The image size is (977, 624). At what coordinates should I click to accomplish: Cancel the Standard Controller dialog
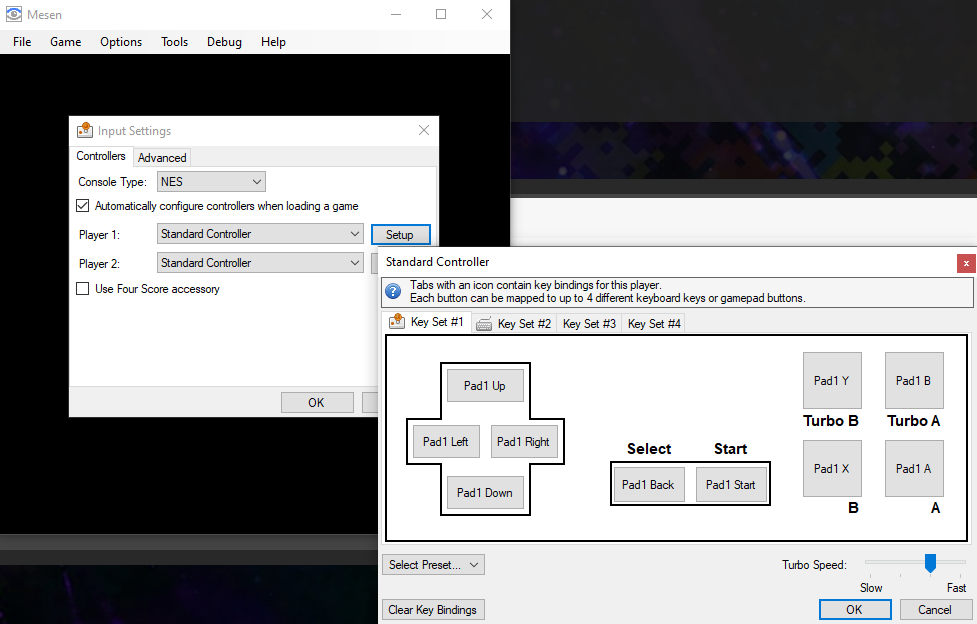(x=935, y=610)
